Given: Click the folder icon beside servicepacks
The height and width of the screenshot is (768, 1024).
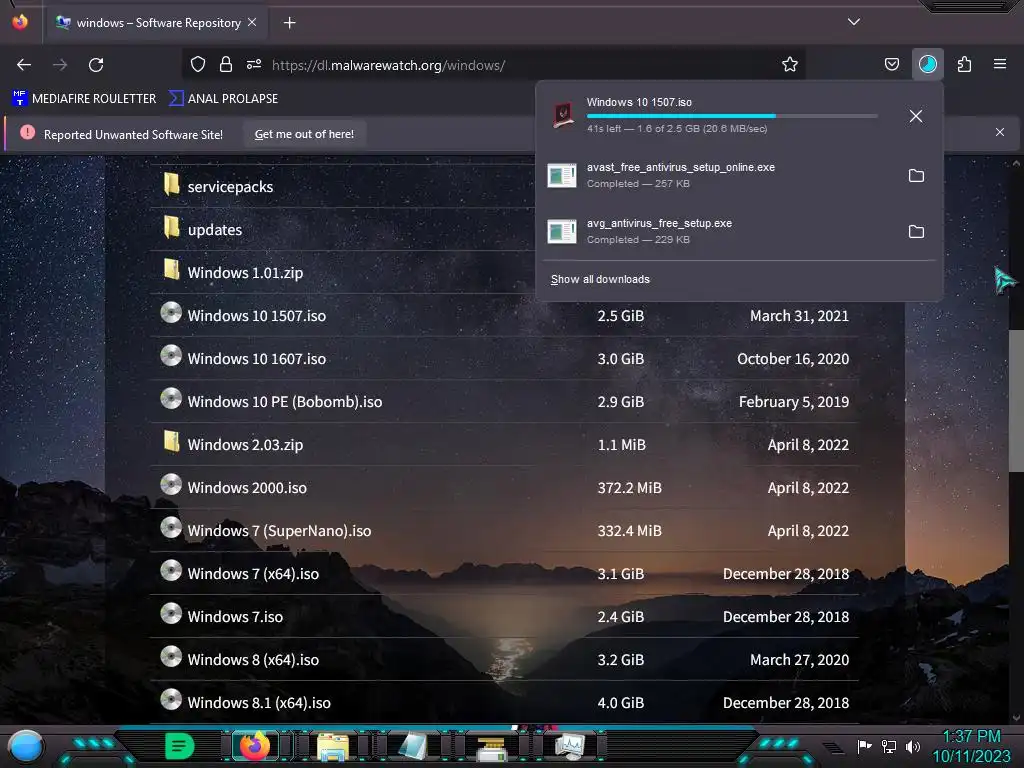Looking at the screenshot, I should pos(171,184).
